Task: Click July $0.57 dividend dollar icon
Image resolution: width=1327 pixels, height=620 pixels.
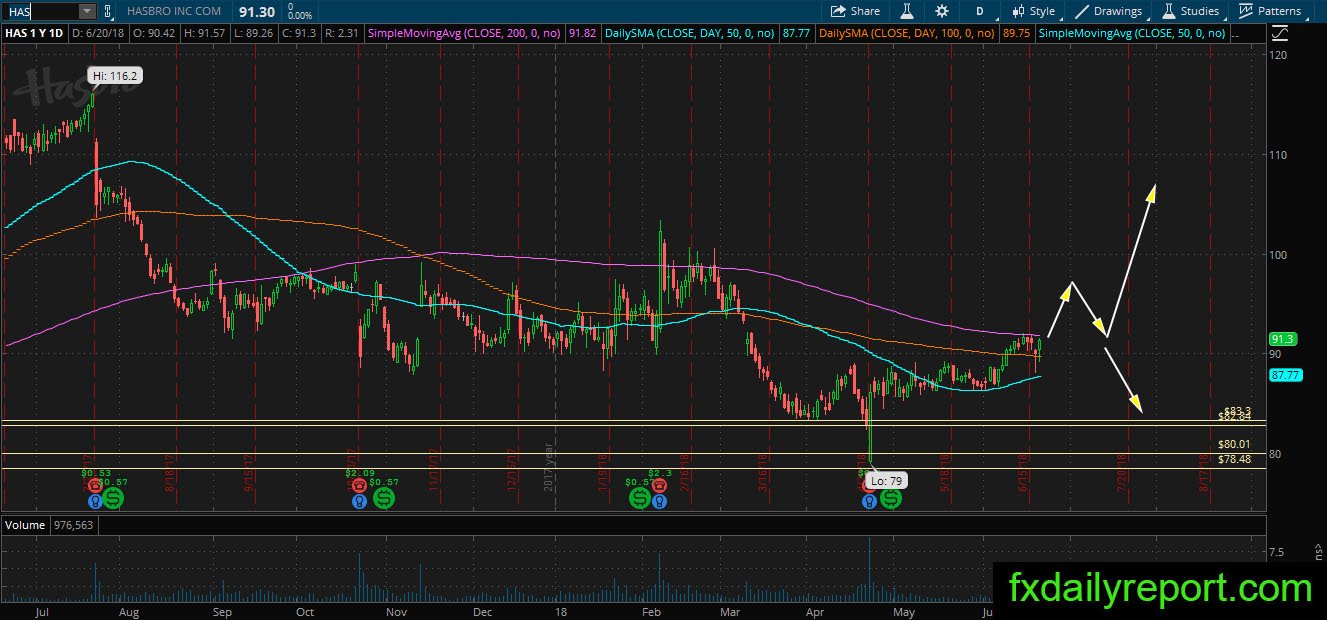Action: tap(113, 497)
